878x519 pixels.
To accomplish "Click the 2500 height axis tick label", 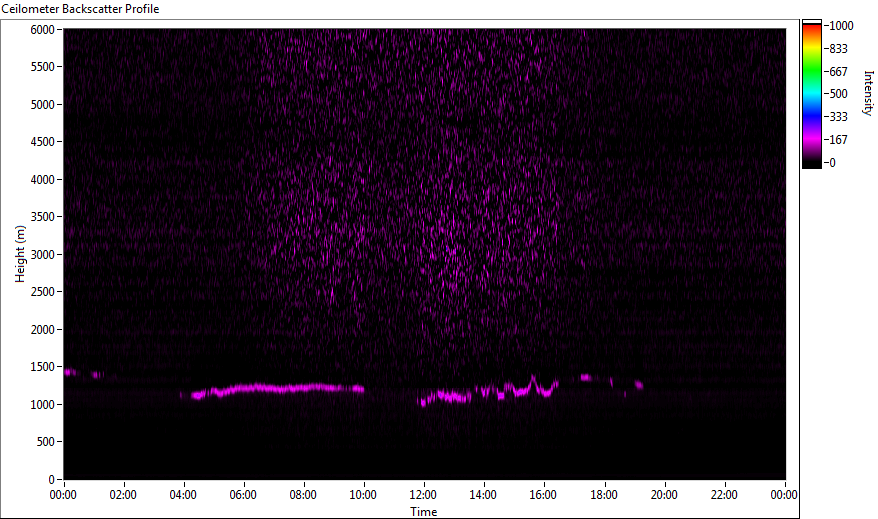I will click(43, 292).
